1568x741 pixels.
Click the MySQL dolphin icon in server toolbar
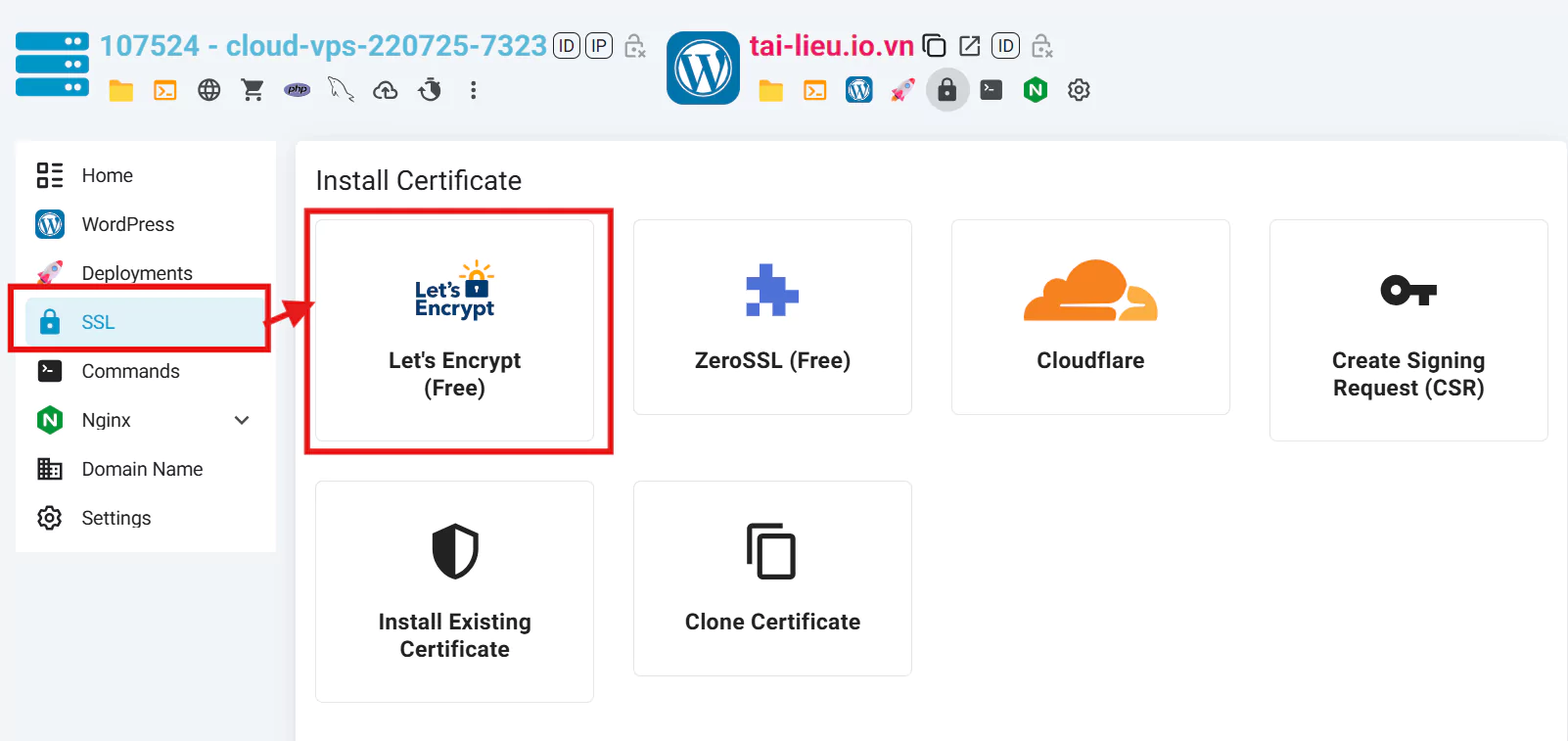click(341, 90)
